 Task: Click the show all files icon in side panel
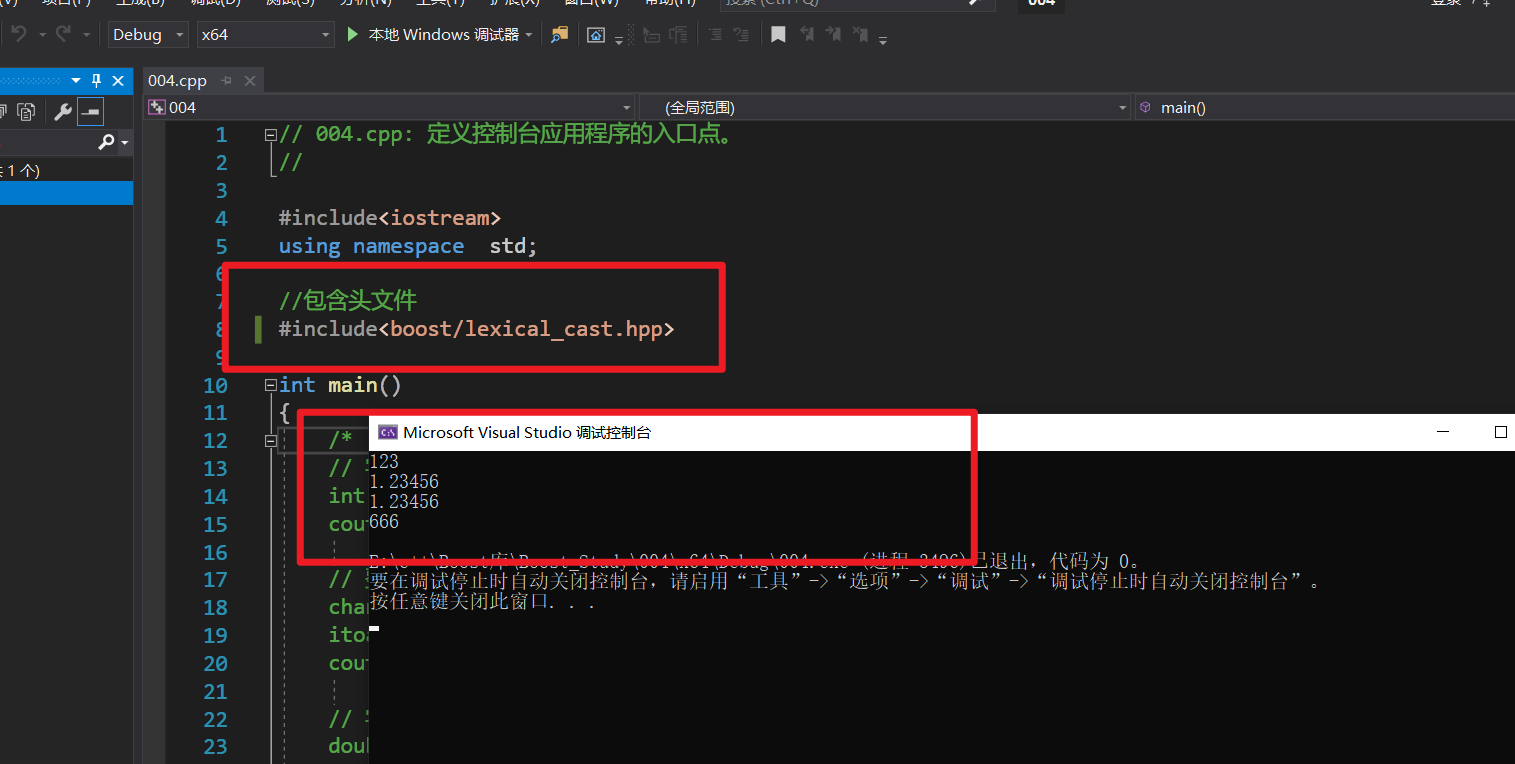pos(26,112)
